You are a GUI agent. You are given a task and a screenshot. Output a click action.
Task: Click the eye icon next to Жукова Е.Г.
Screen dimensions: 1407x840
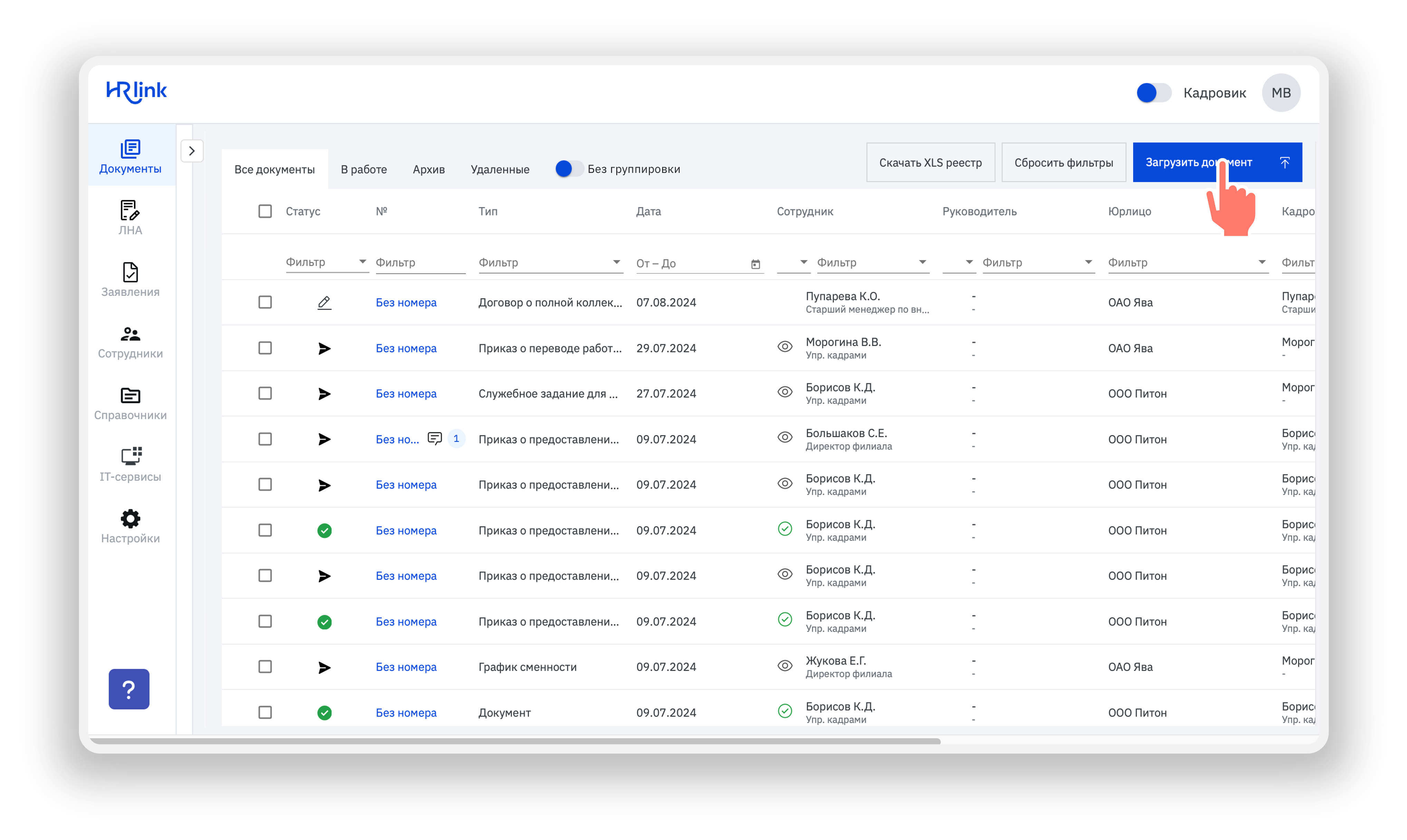click(785, 666)
